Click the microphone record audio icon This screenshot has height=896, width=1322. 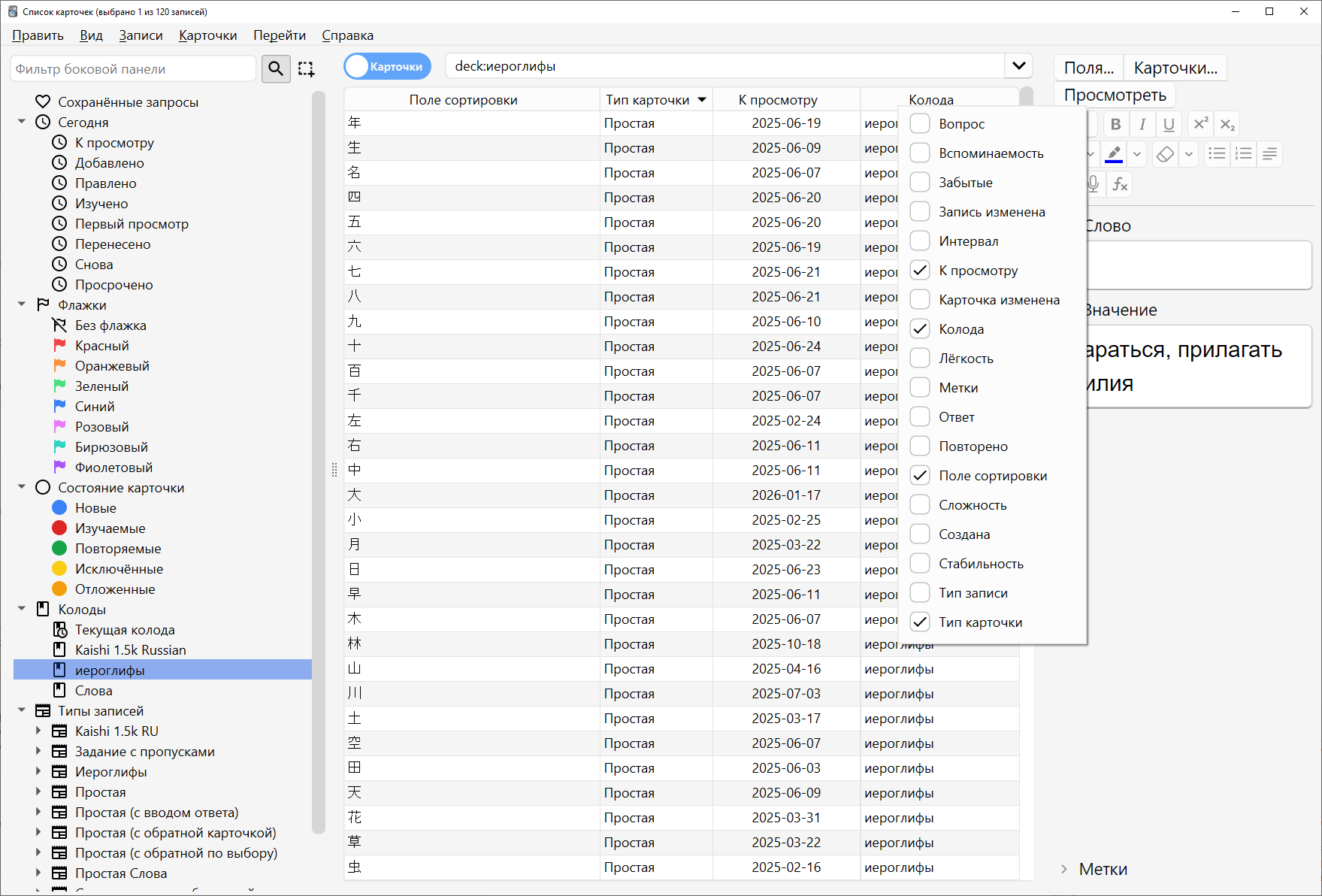coord(1093,184)
